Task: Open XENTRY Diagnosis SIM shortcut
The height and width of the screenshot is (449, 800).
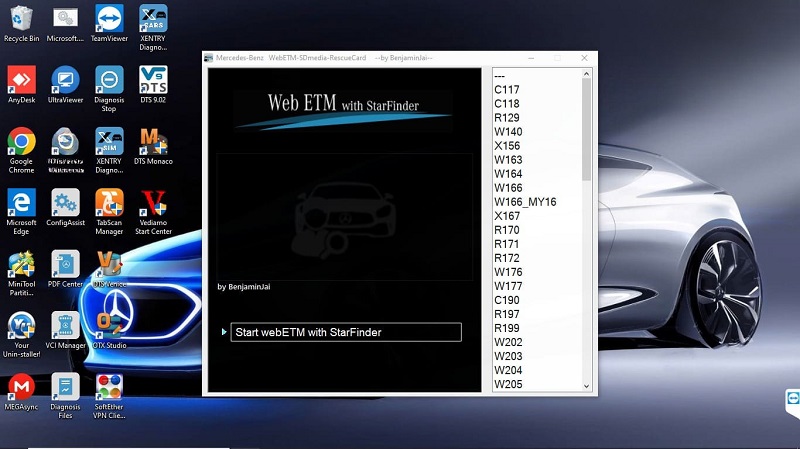Action: coord(109,151)
